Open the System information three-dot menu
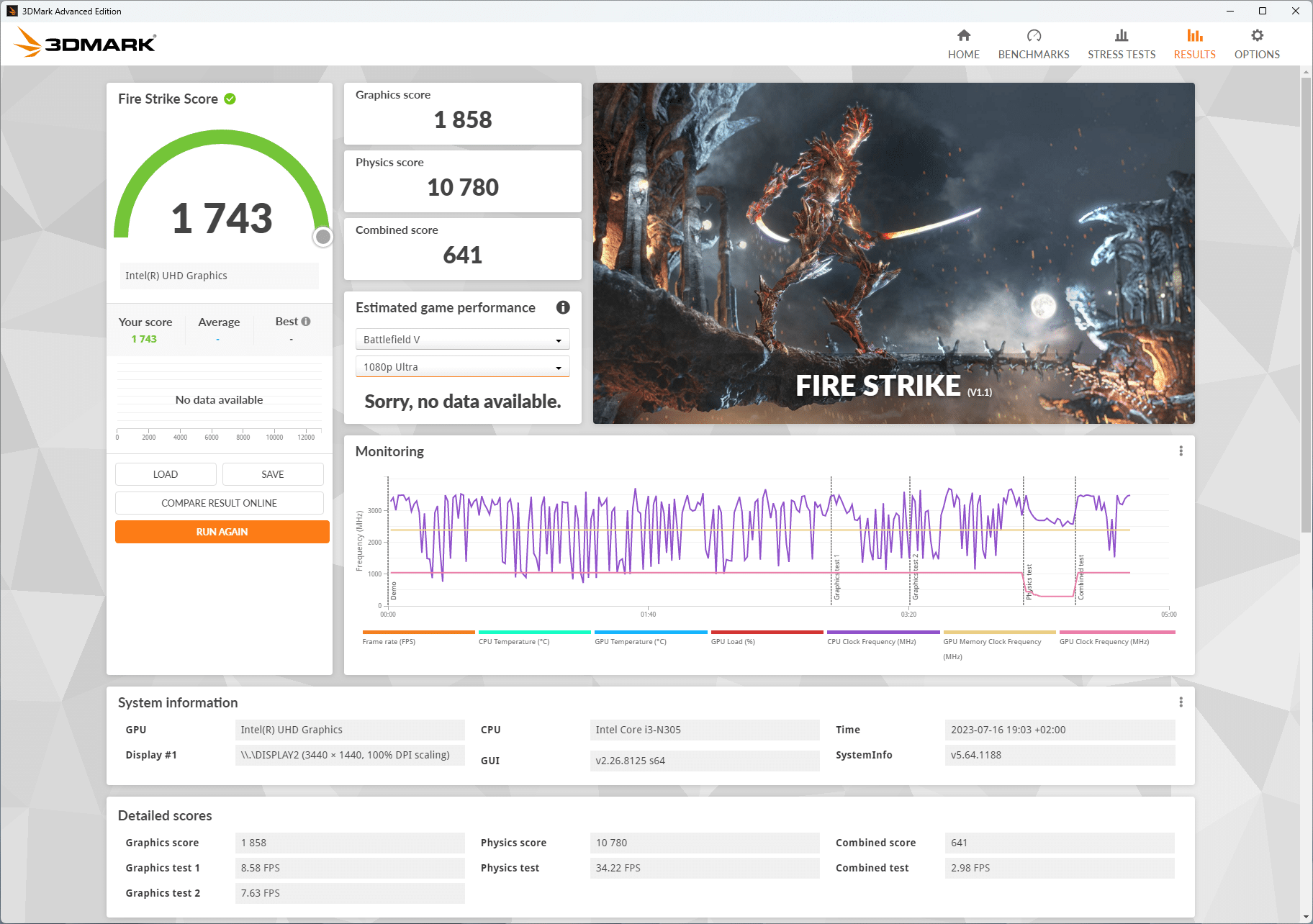This screenshot has width=1313, height=924. (x=1181, y=702)
